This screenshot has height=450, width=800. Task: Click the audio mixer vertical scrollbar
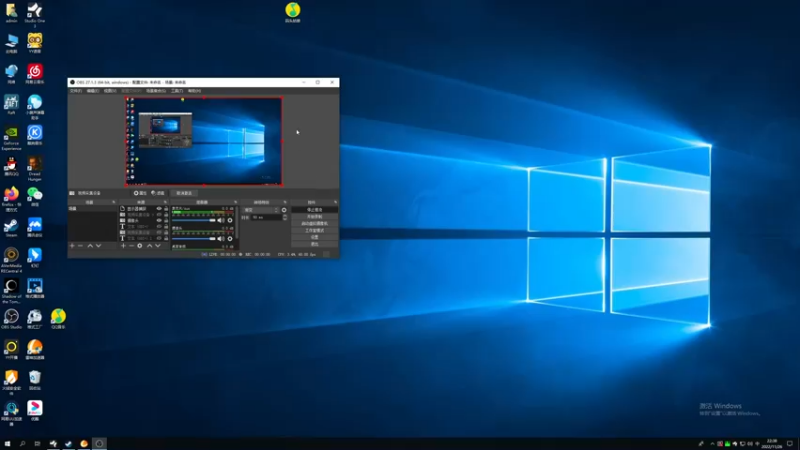[237, 222]
